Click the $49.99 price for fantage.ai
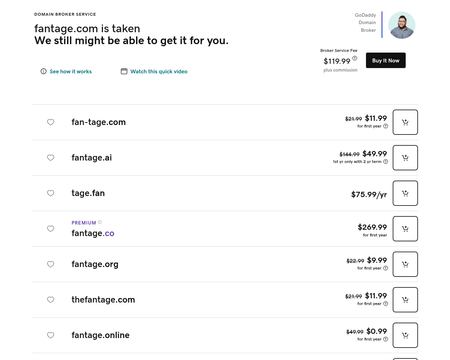450x360 pixels. (375, 154)
